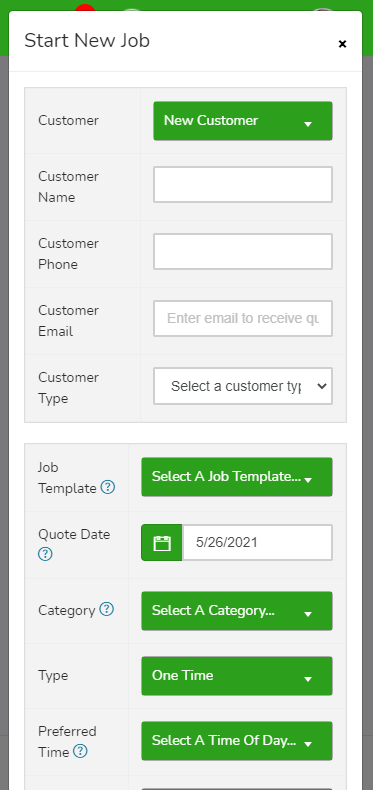The image size is (373, 790).
Task: Click the Job Template help icon
Action: 108,487
